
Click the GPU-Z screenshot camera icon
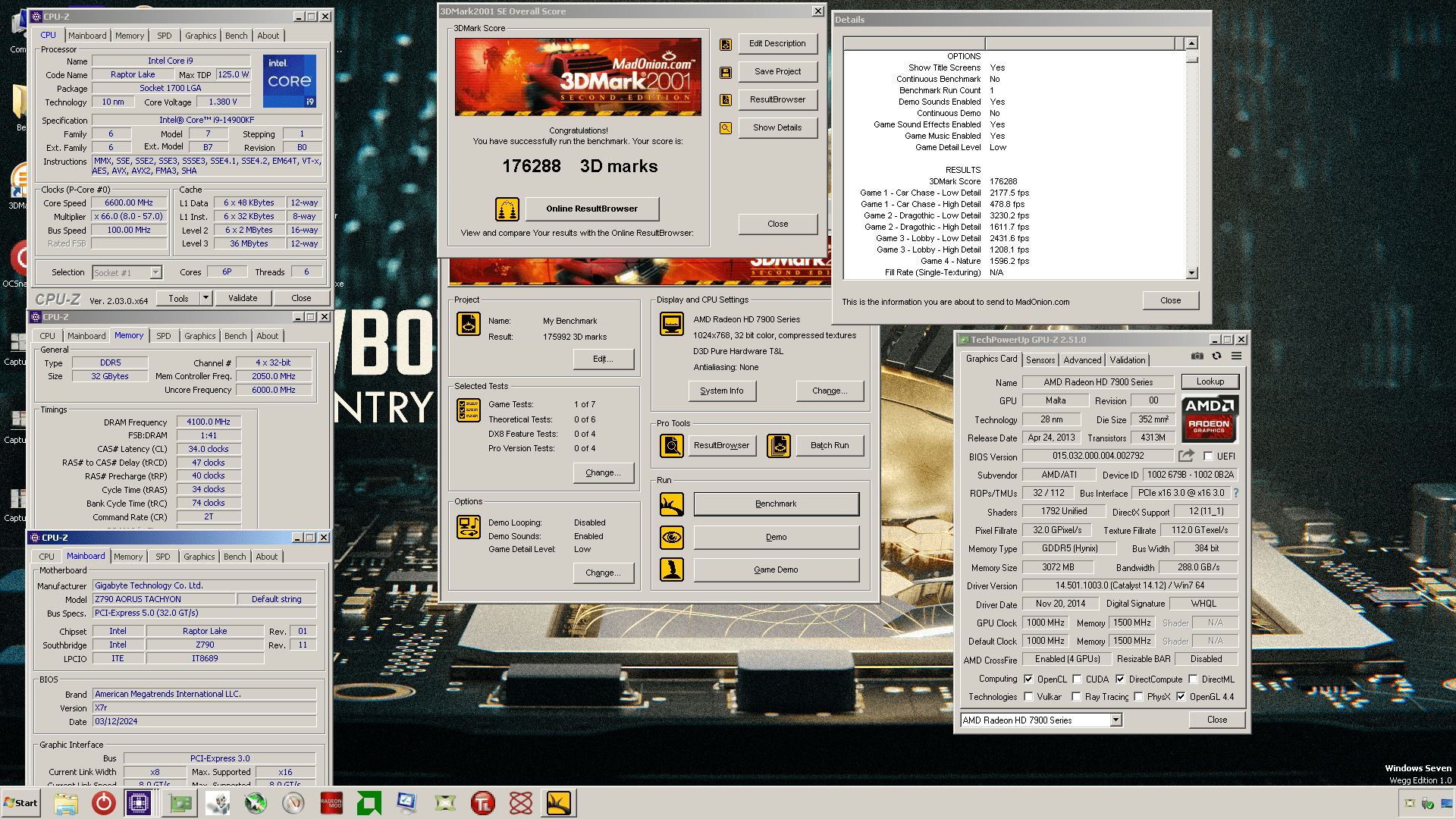(1197, 356)
